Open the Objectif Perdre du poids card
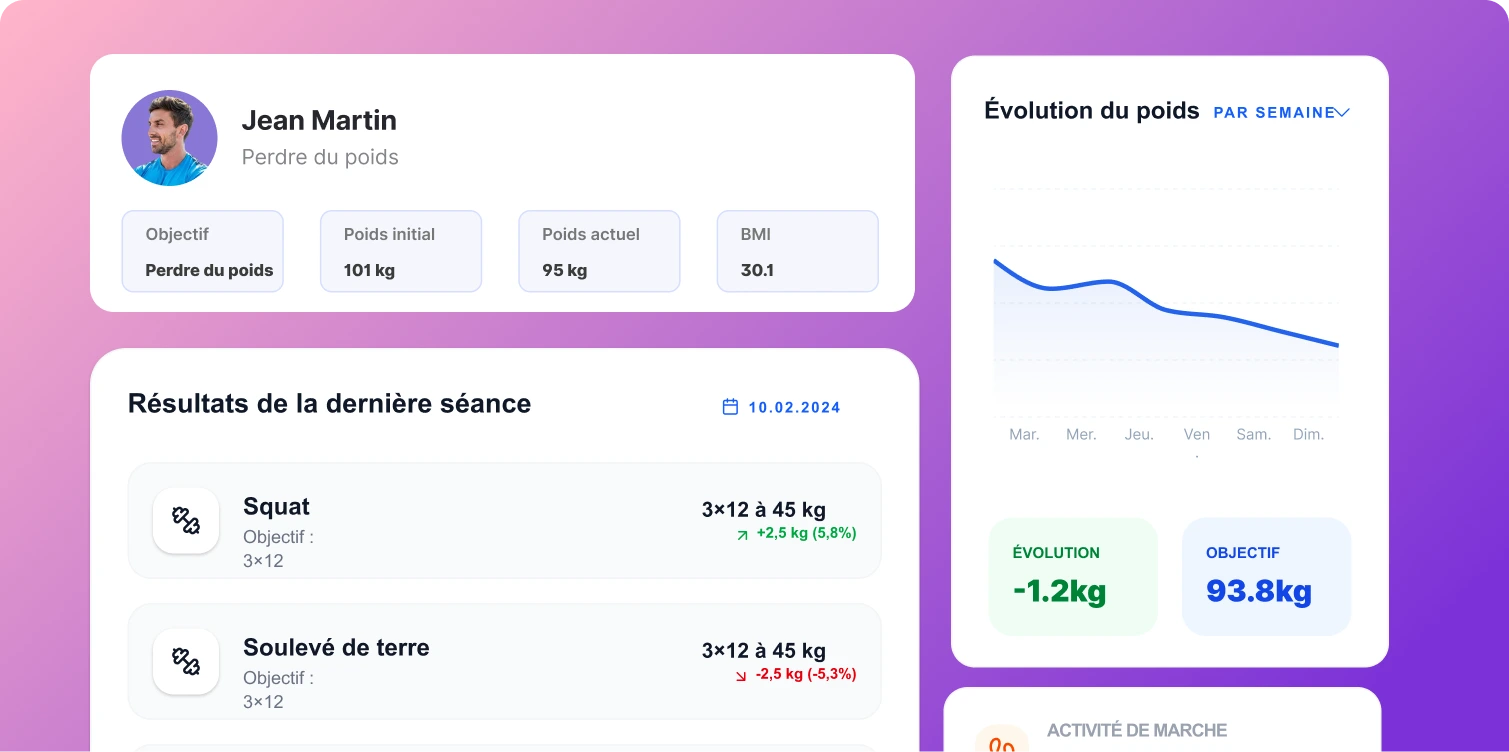The image size is (1509, 752). click(203, 251)
